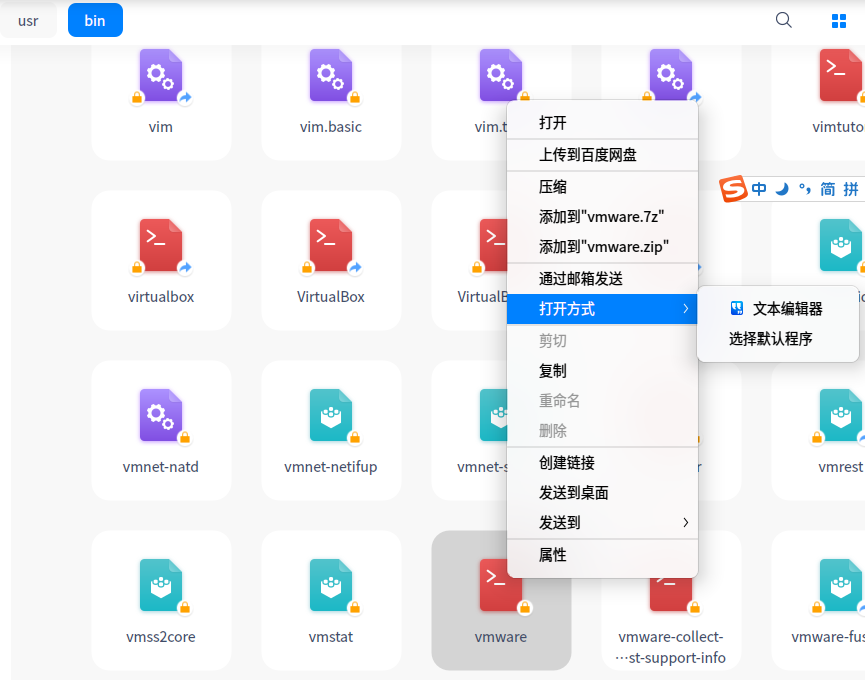Image resolution: width=865 pixels, height=680 pixels.
Task: Select the vmrest file icon
Action: click(x=841, y=415)
